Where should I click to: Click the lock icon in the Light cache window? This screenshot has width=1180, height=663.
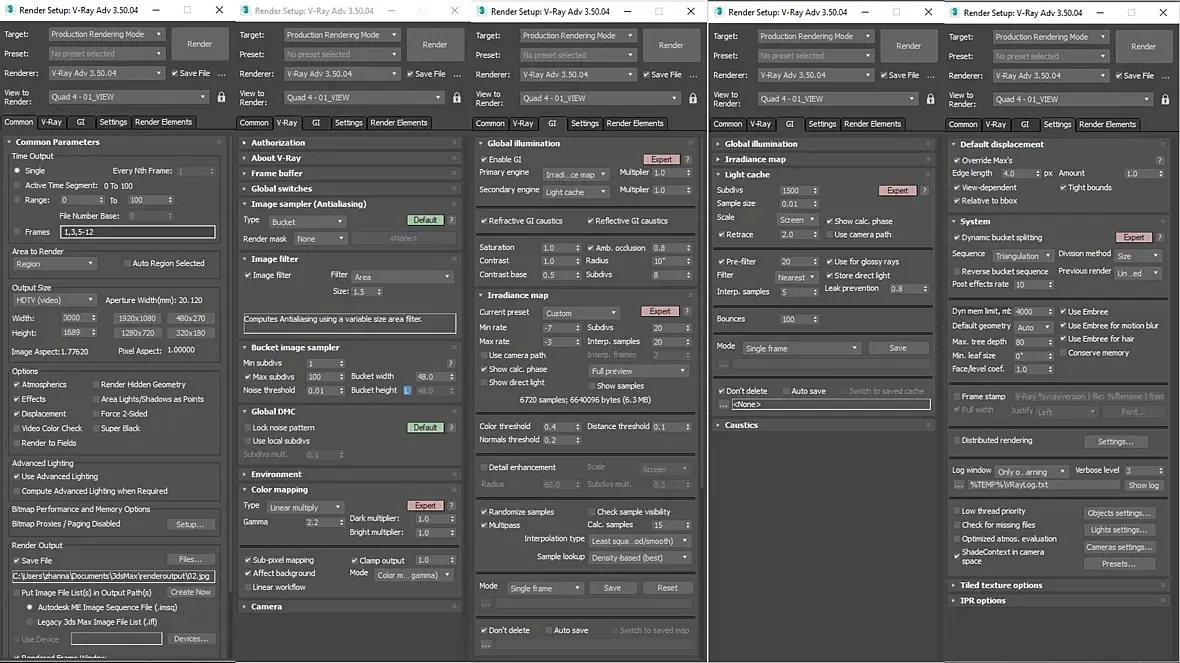[x=930, y=99]
